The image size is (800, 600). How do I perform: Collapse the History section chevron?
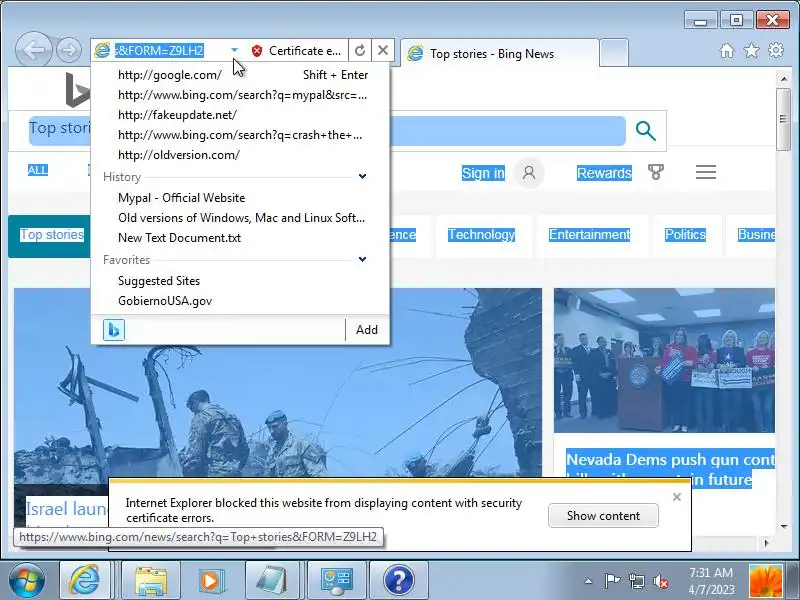(x=362, y=177)
